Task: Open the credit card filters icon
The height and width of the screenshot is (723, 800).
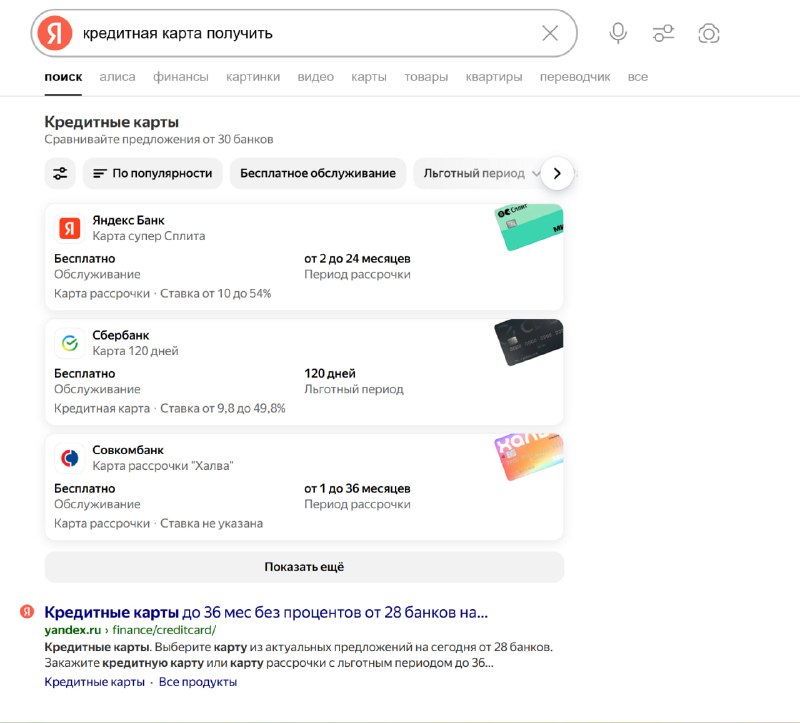Action: [x=60, y=173]
